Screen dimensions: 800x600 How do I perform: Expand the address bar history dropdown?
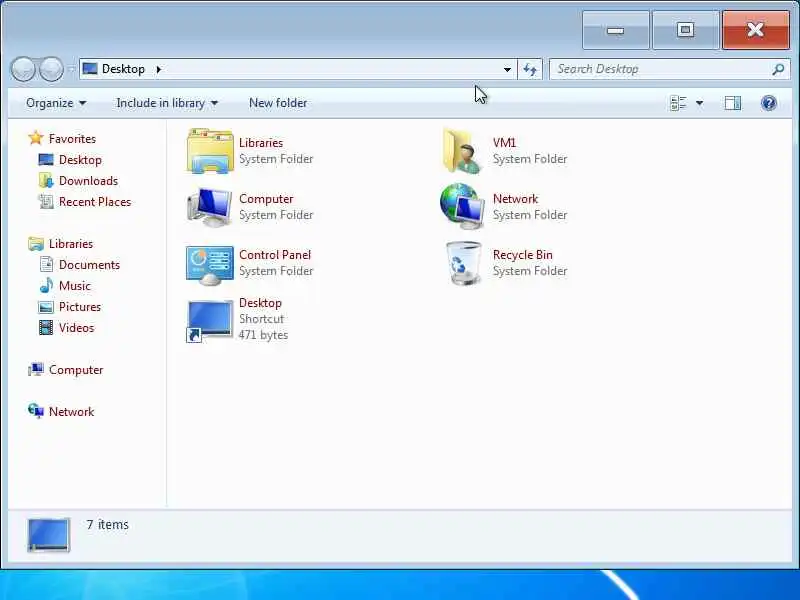pos(507,69)
